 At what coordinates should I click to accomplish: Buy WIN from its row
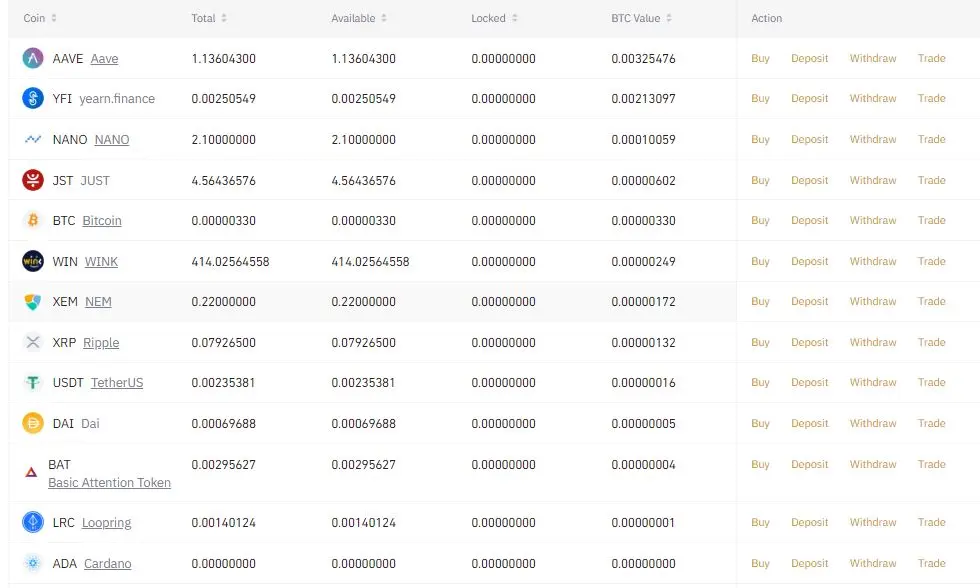[x=760, y=261]
